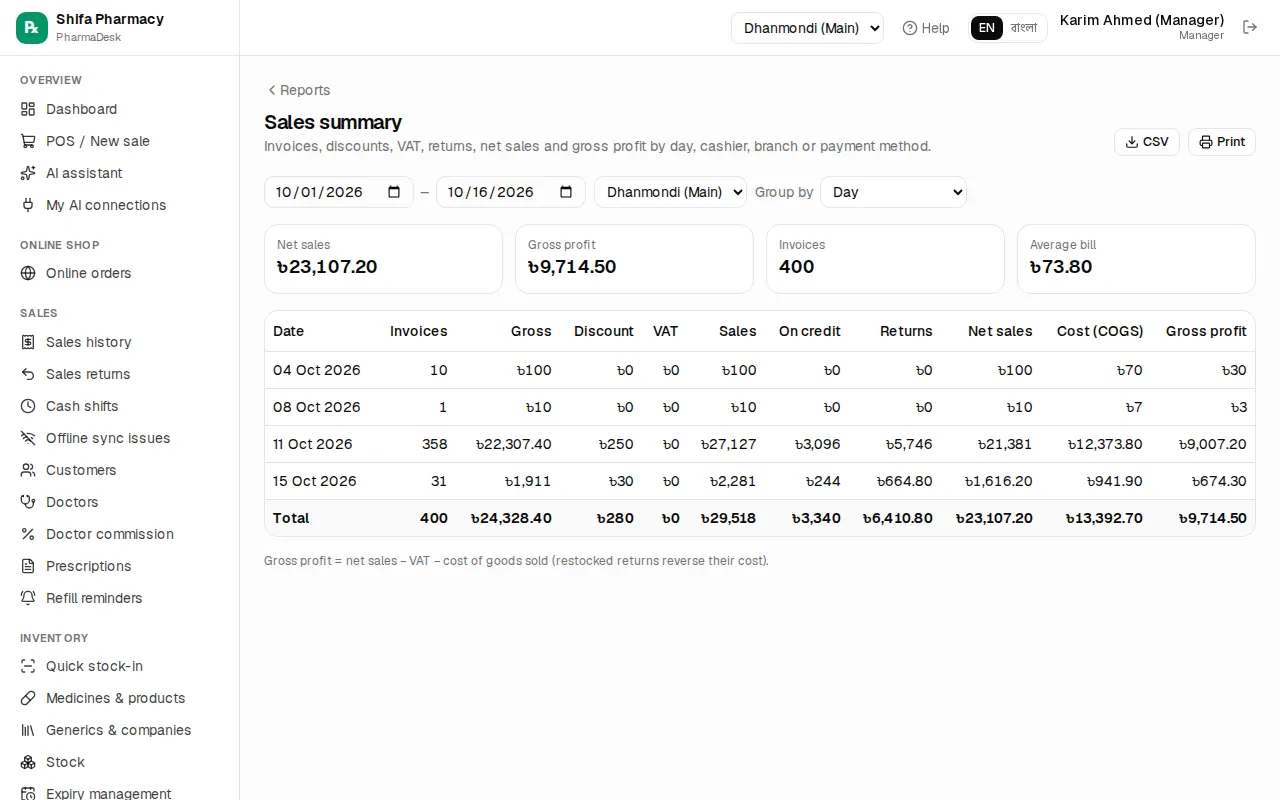Click the POS shopping cart icon
Image resolution: width=1280 pixels, height=800 pixels.
28,141
